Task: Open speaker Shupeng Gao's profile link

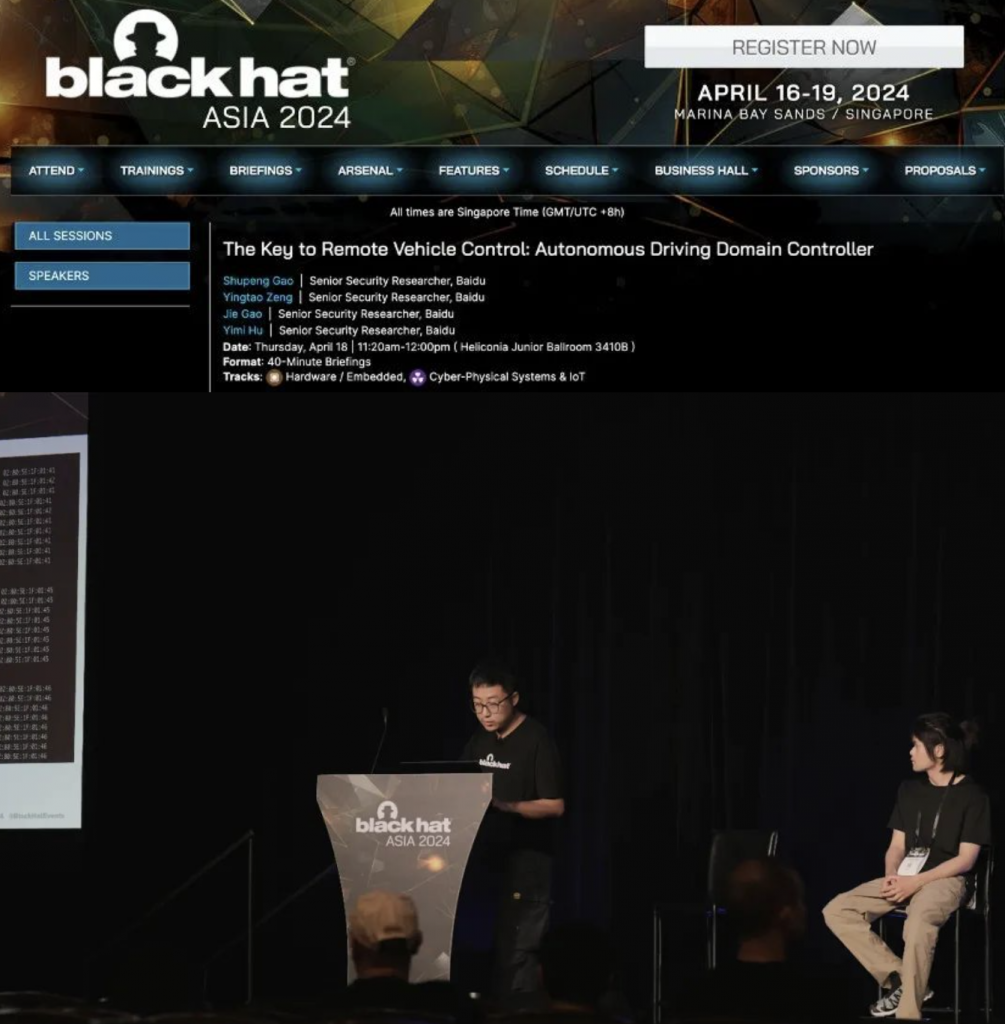Action: [258, 281]
